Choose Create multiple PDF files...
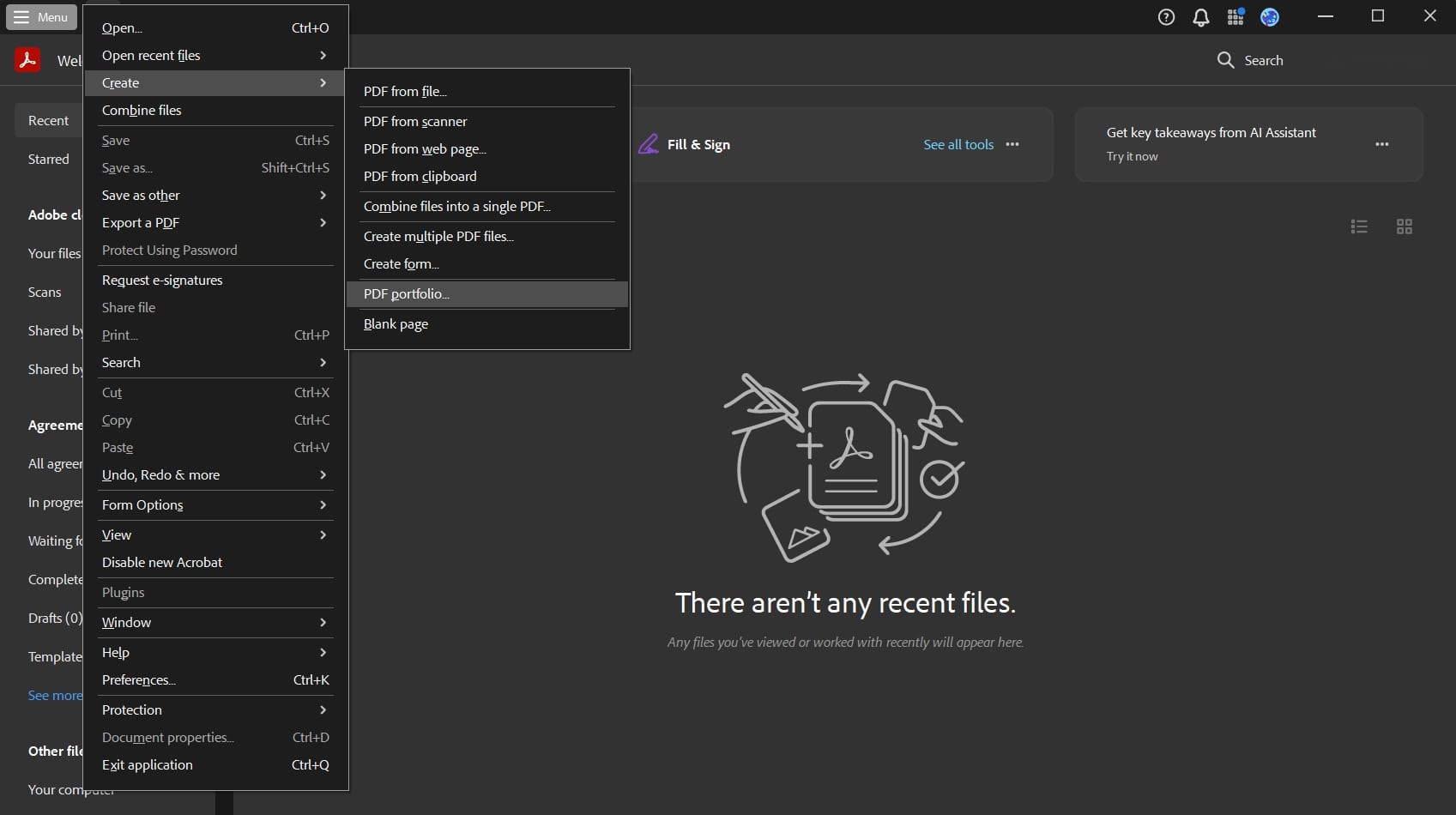This screenshot has height=815, width=1456. tap(487, 236)
